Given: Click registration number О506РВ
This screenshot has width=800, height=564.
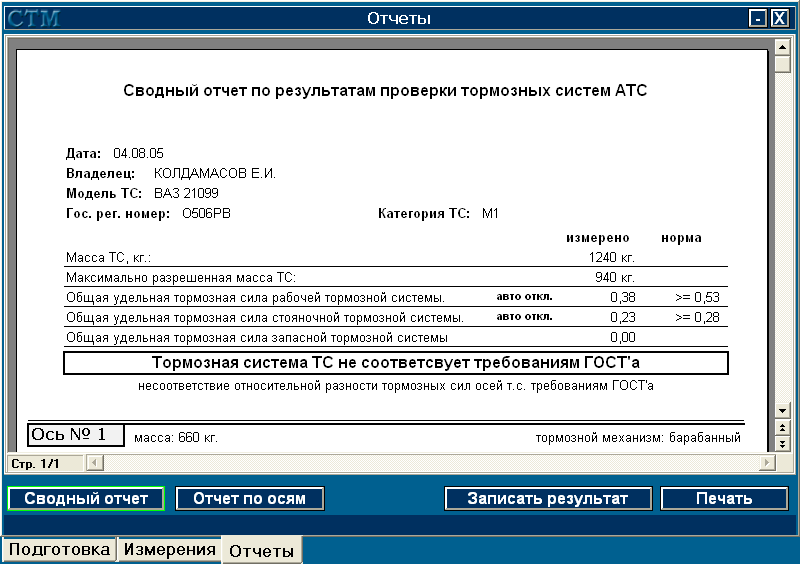Looking at the screenshot, I should tap(206, 213).
